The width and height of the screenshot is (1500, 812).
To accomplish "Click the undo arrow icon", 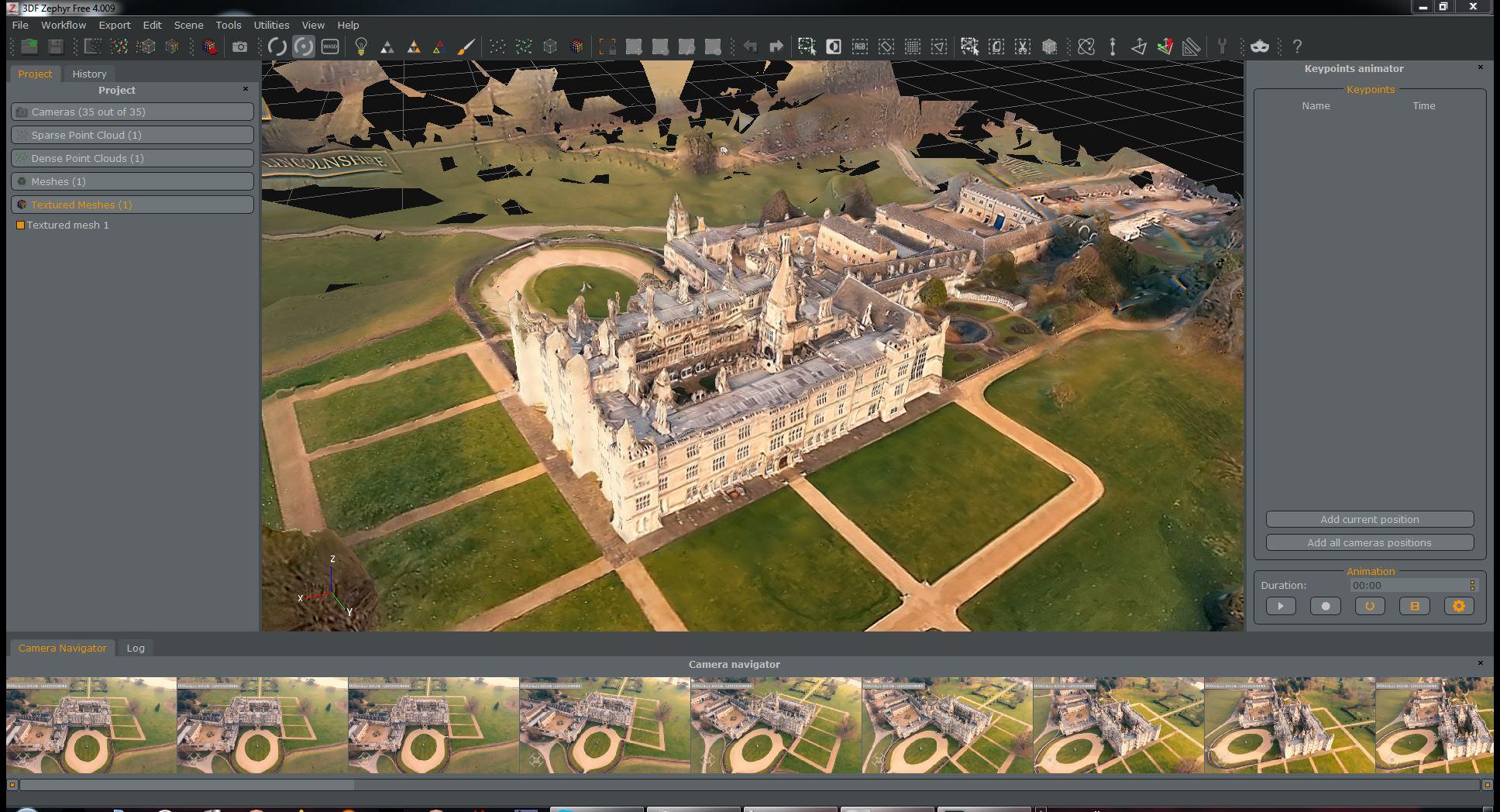I will pyautogui.click(x=750, y=46).
